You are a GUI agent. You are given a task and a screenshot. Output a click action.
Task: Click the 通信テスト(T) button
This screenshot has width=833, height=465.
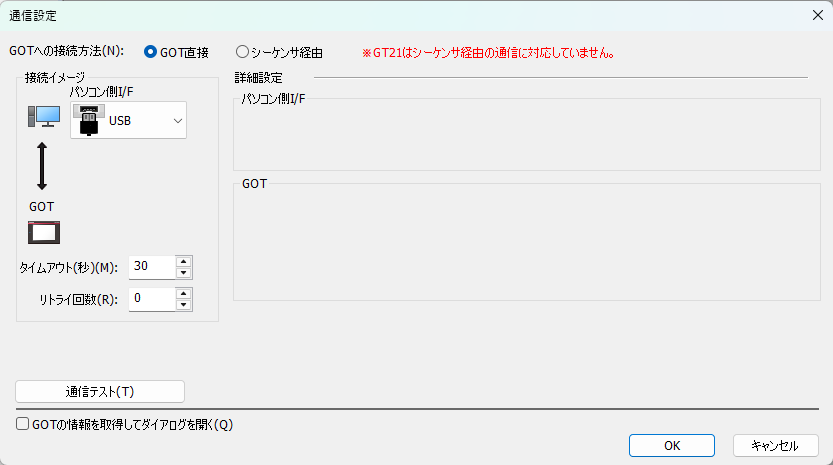[x=100, y=391]
